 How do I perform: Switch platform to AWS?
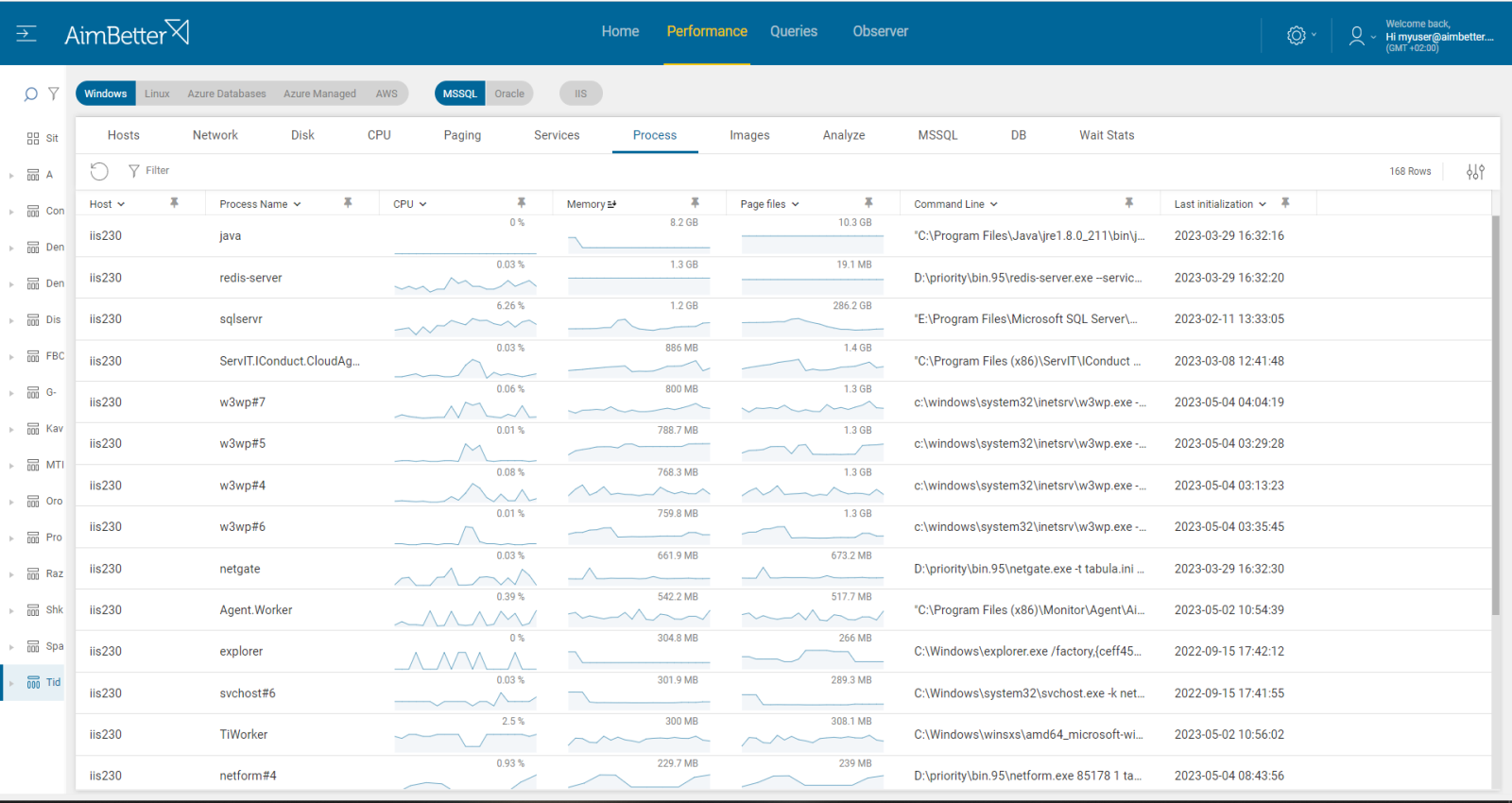[x=387, y=94]
